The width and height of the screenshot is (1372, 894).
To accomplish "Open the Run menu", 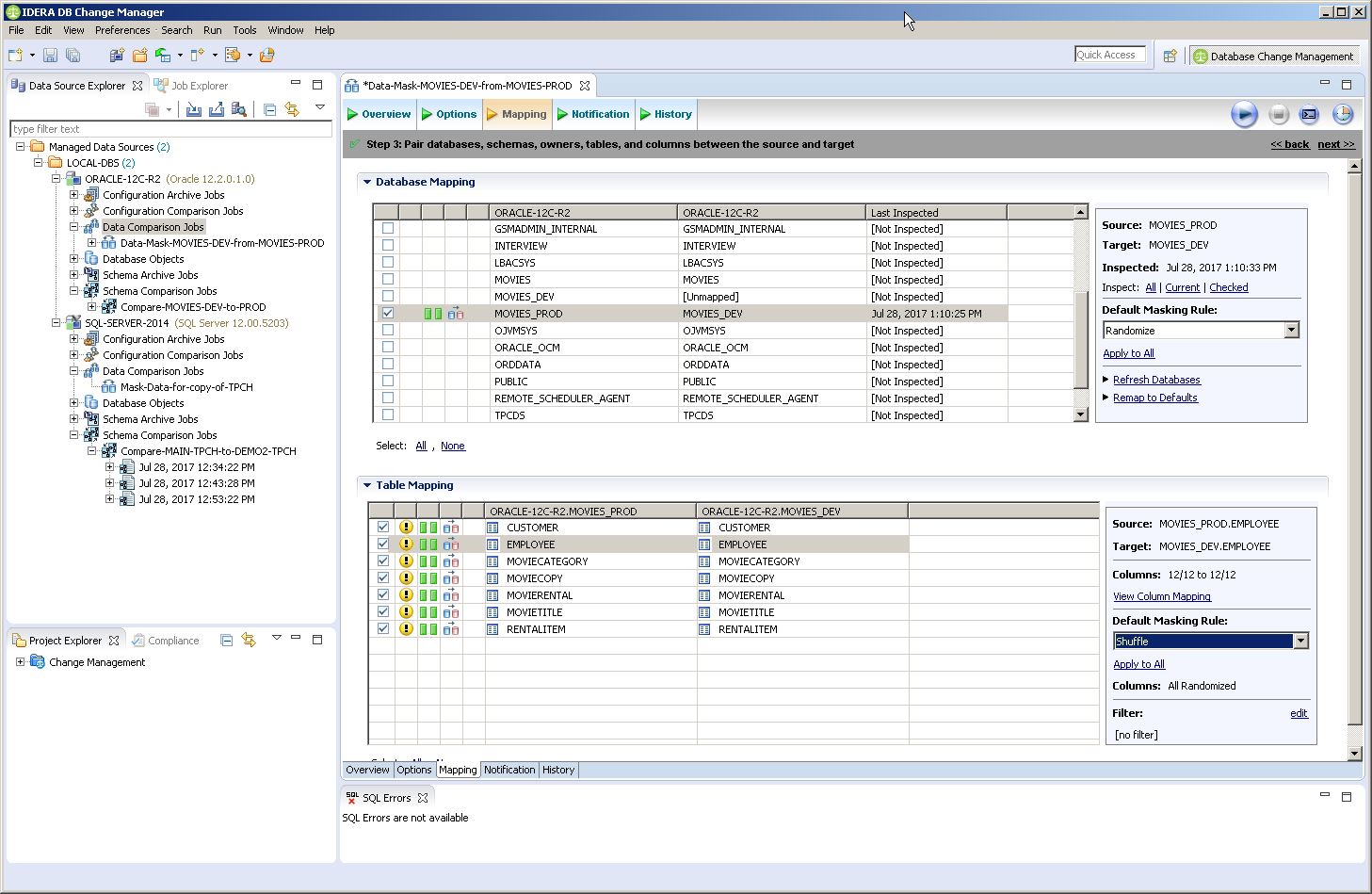I will (213, 30).
